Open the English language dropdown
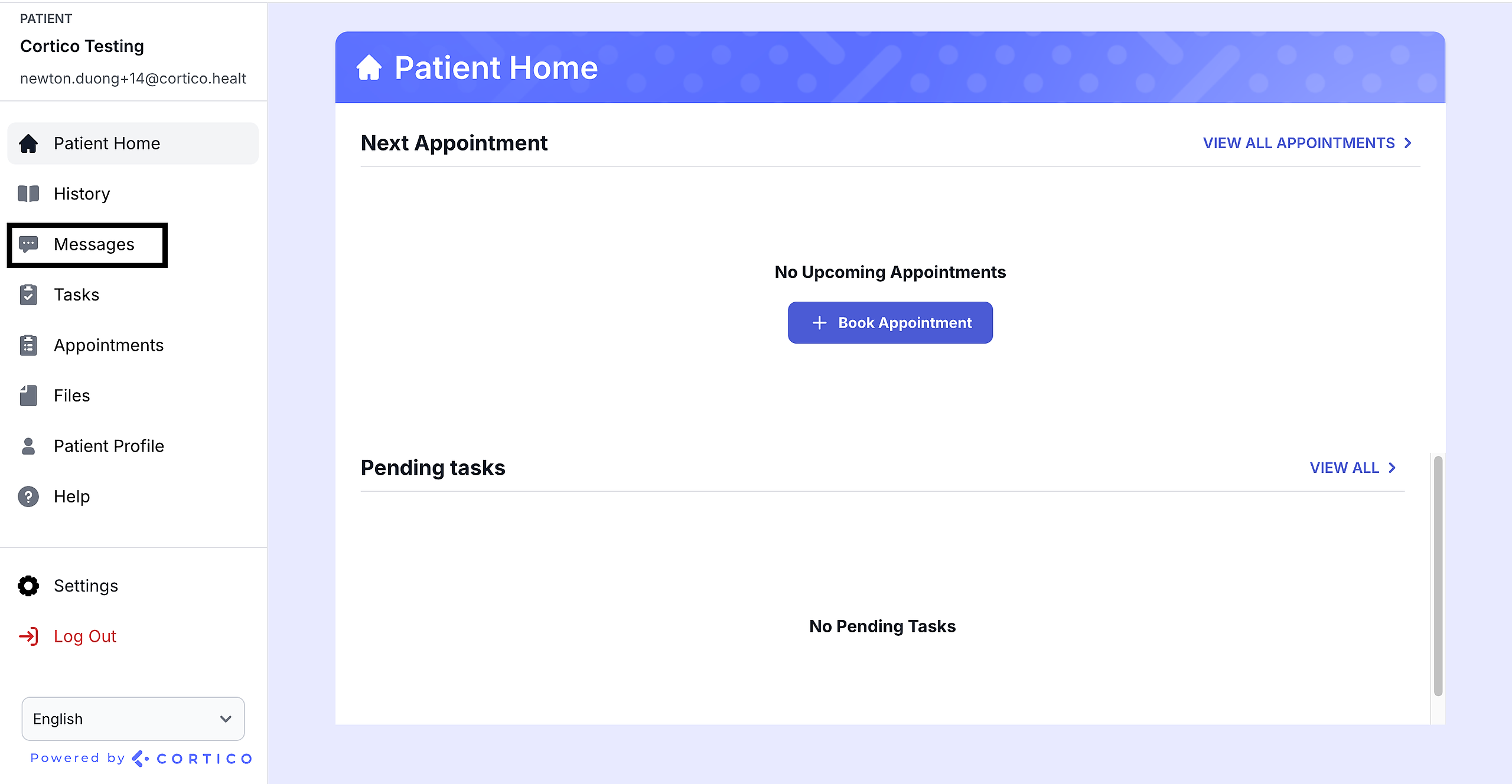Image resolution: width=1512 pixels, height=784 pixels. 132,718
